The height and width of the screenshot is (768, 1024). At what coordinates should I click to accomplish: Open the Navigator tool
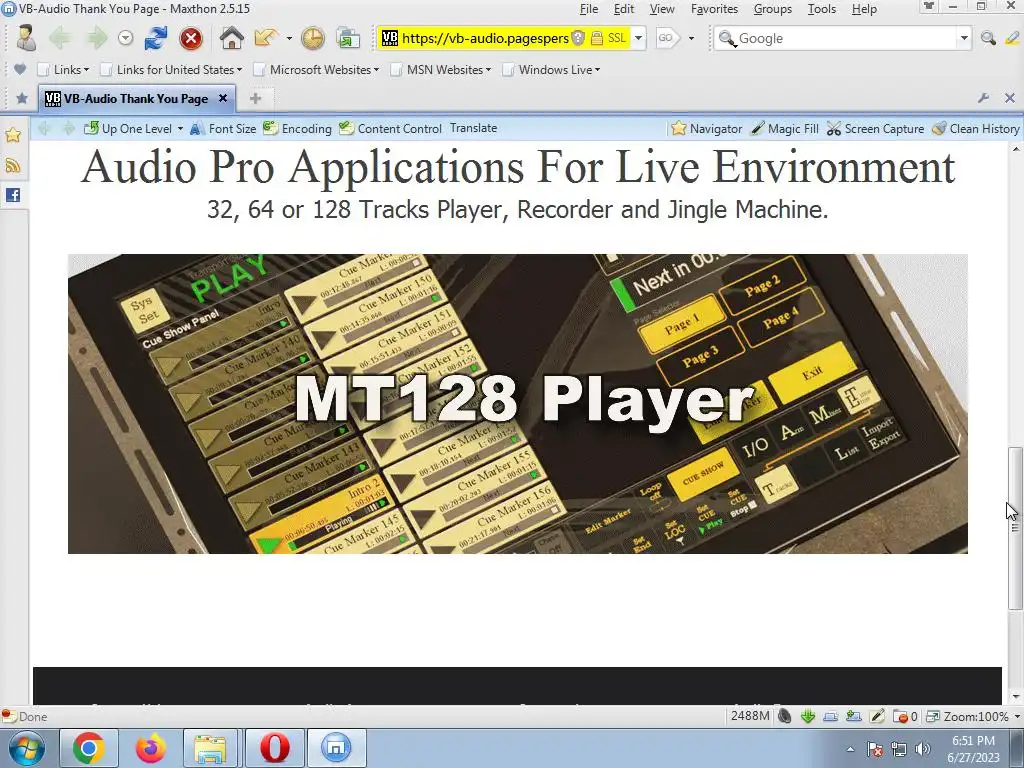click(x=707, y=128)
